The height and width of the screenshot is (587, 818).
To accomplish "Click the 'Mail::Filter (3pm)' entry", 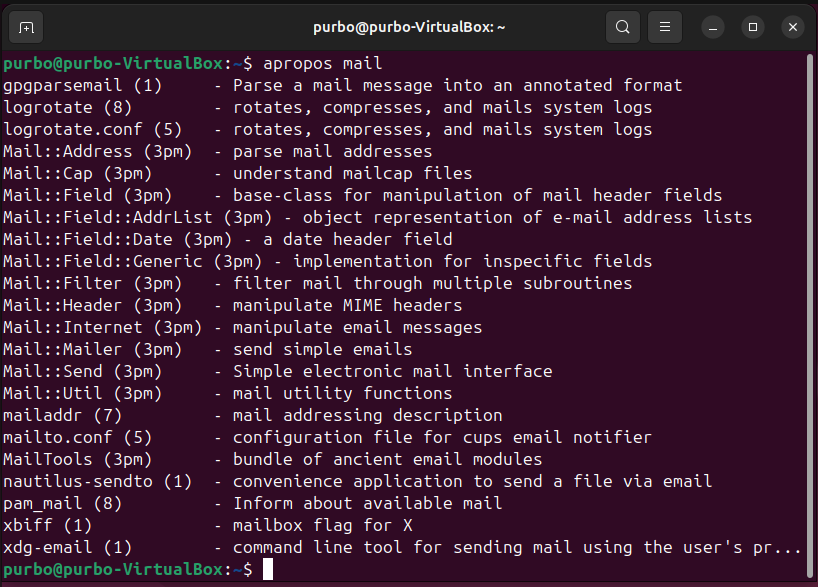I will pyautogui.click(x=92, y=283).
